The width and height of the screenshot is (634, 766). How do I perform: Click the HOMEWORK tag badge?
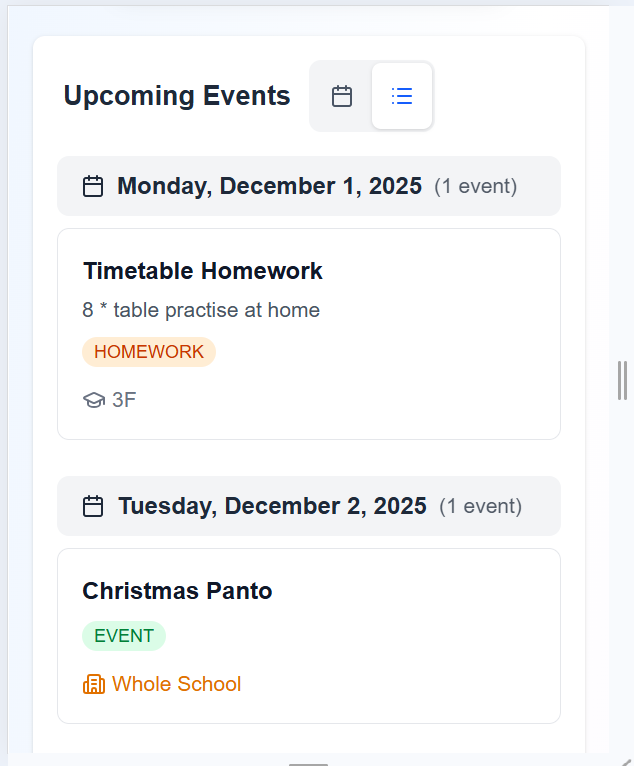pyautogui.click(x=149, y=352)
